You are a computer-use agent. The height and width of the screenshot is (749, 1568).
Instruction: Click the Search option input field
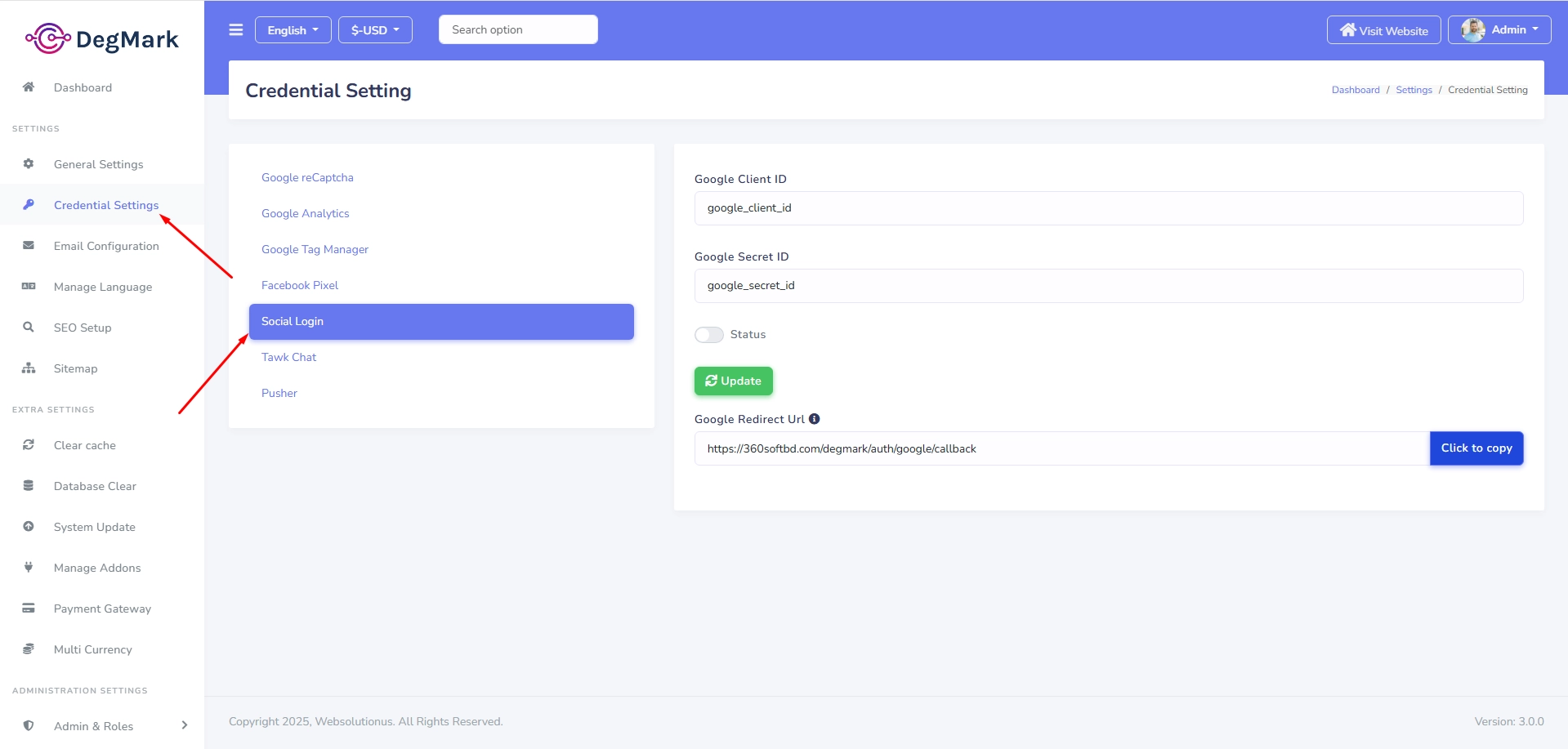click(x=518, y=29)
